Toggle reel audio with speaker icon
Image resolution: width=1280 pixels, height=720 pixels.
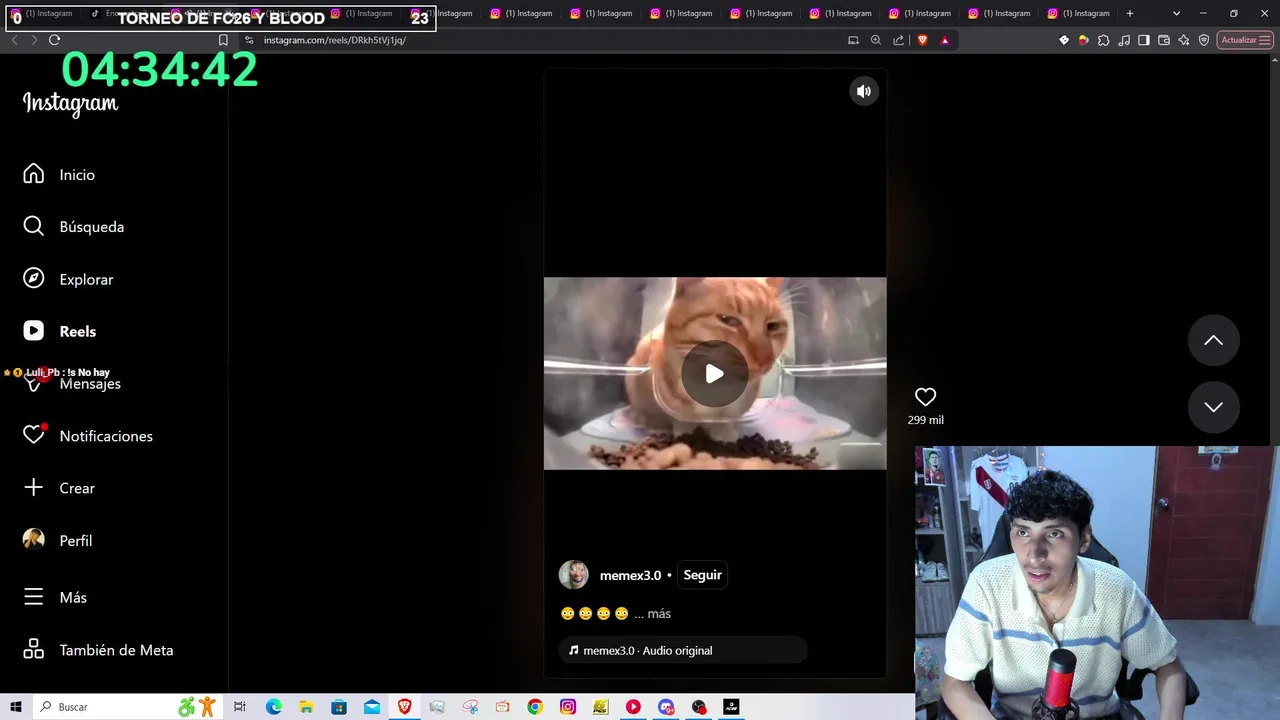(864, 91)
